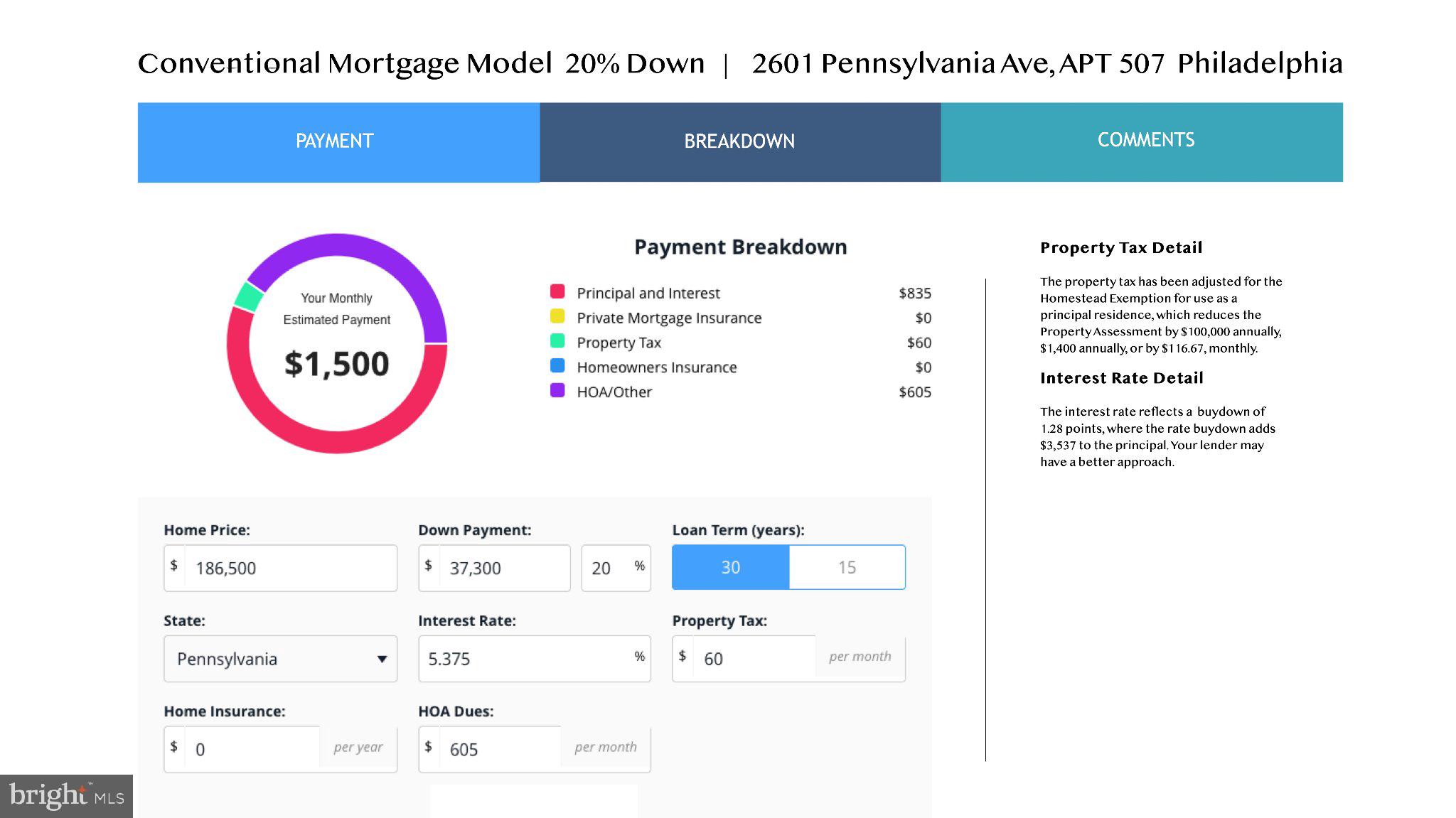Click the down payment percent field
Image resolution: width=1456 pixels, height=818 pixels.
[x=616, y=568]
